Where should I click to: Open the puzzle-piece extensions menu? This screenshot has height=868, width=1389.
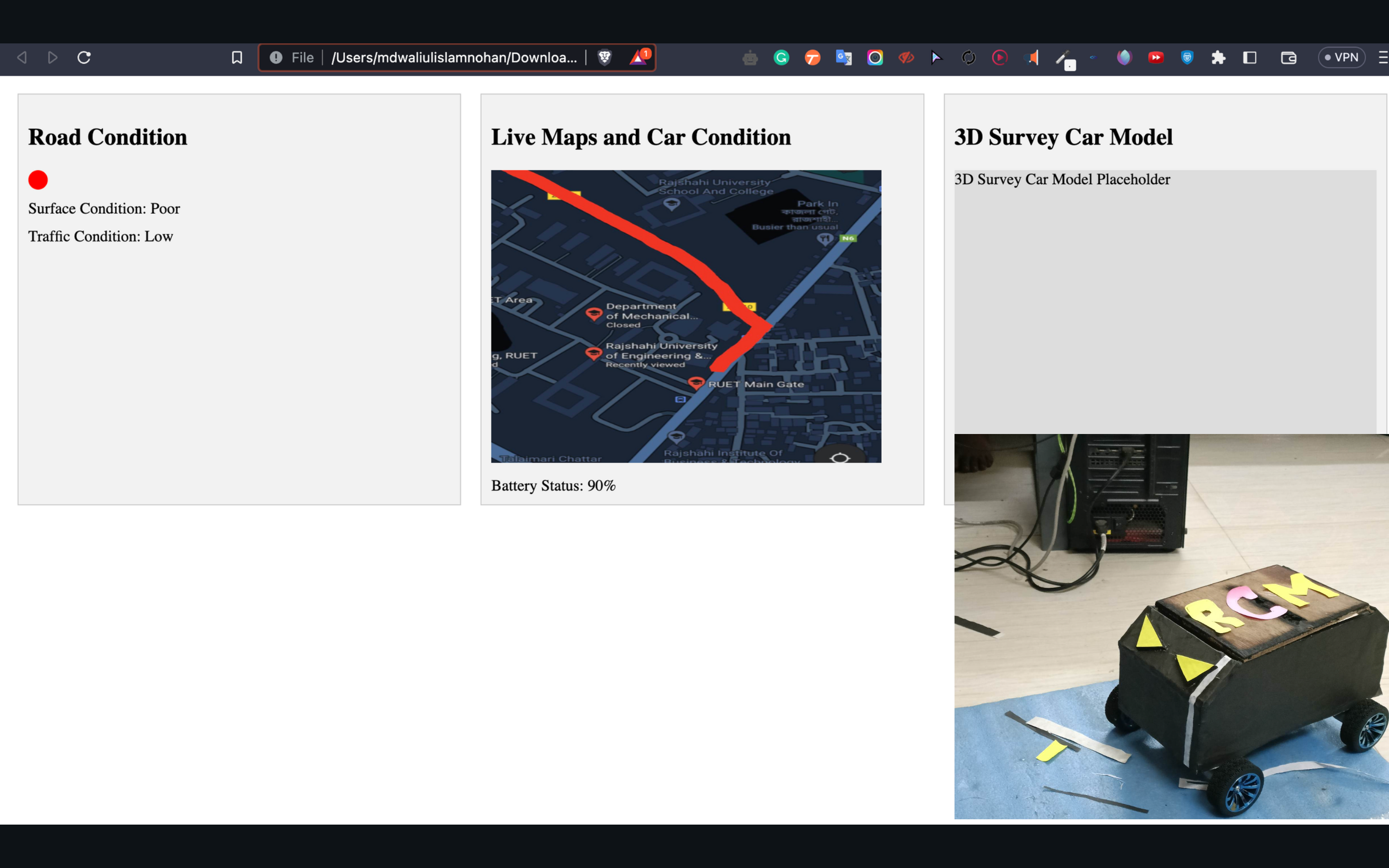1218,57
